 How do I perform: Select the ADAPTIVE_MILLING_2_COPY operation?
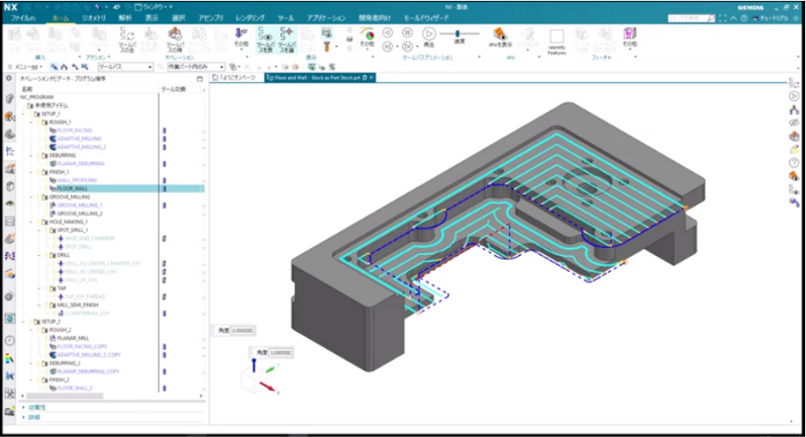(x=88, y=355)
